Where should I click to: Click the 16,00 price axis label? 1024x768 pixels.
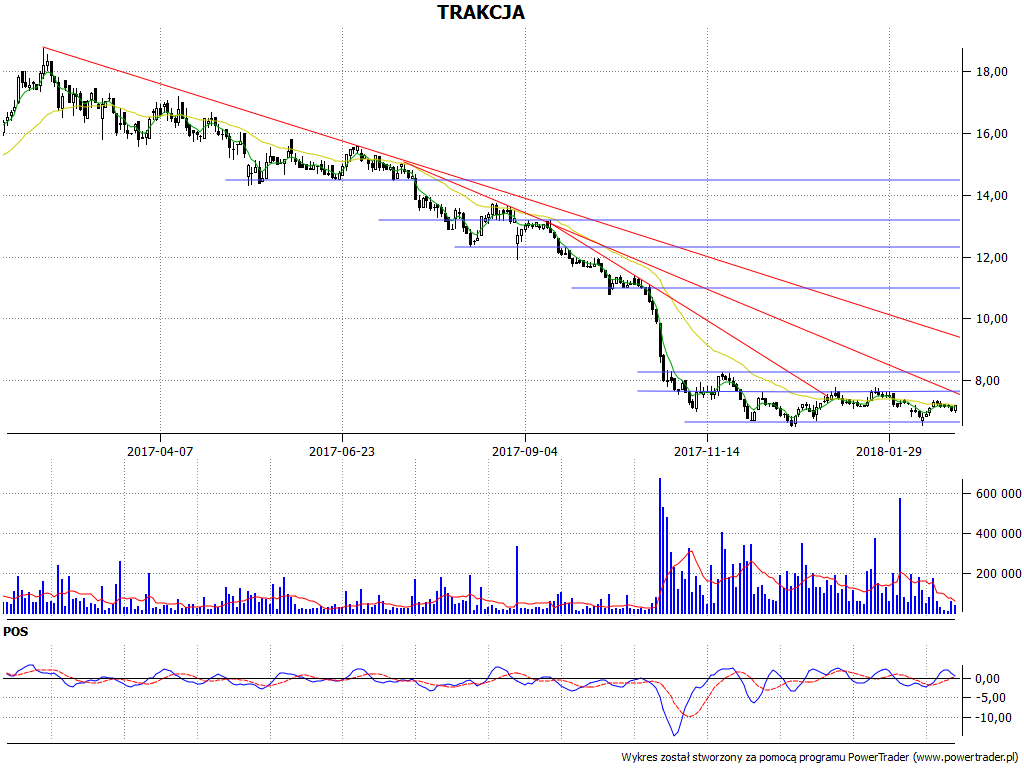click(x=991, y=134)
